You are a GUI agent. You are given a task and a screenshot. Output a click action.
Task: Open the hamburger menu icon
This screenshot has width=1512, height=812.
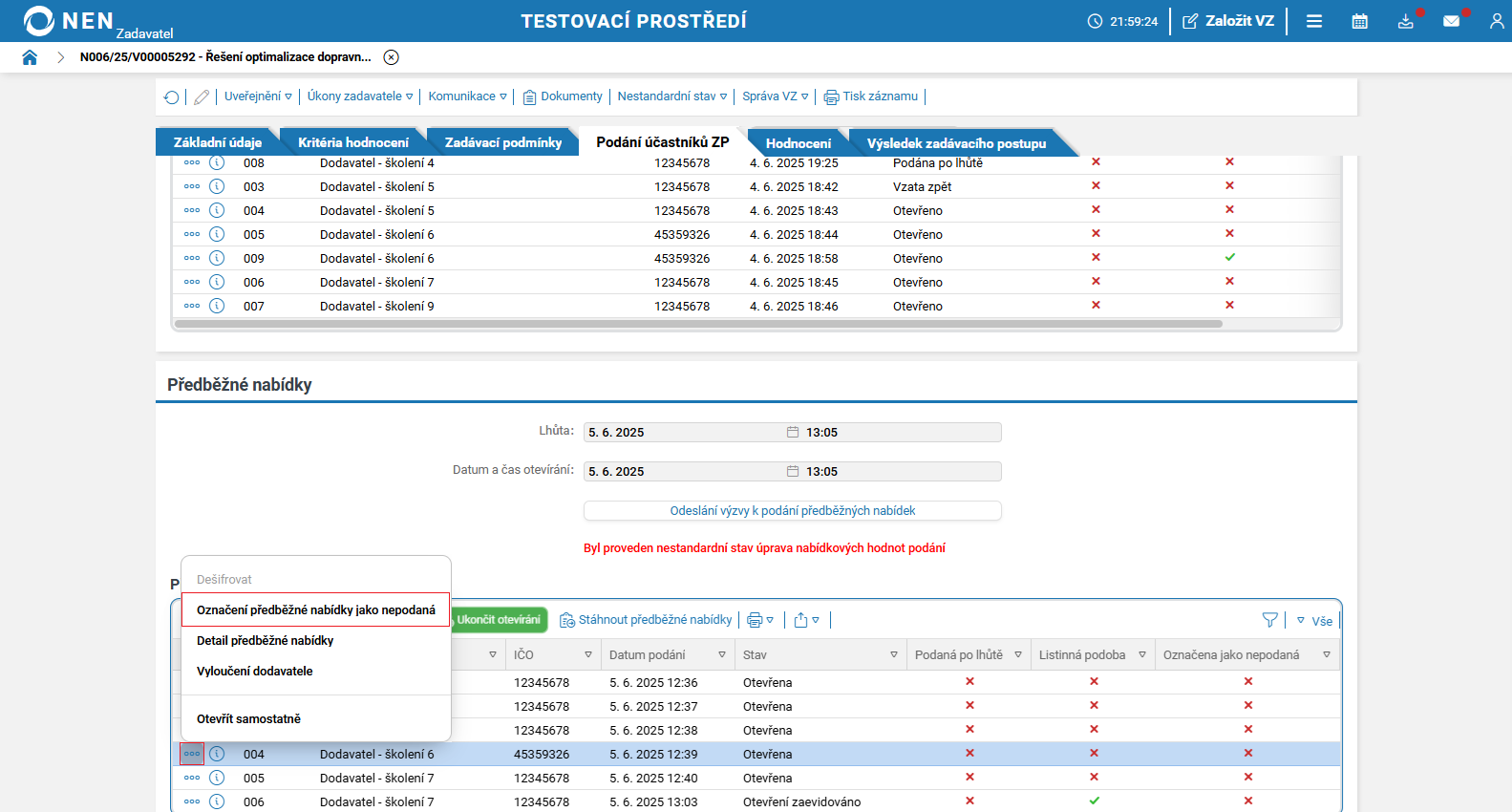[x=1314, y=21]
